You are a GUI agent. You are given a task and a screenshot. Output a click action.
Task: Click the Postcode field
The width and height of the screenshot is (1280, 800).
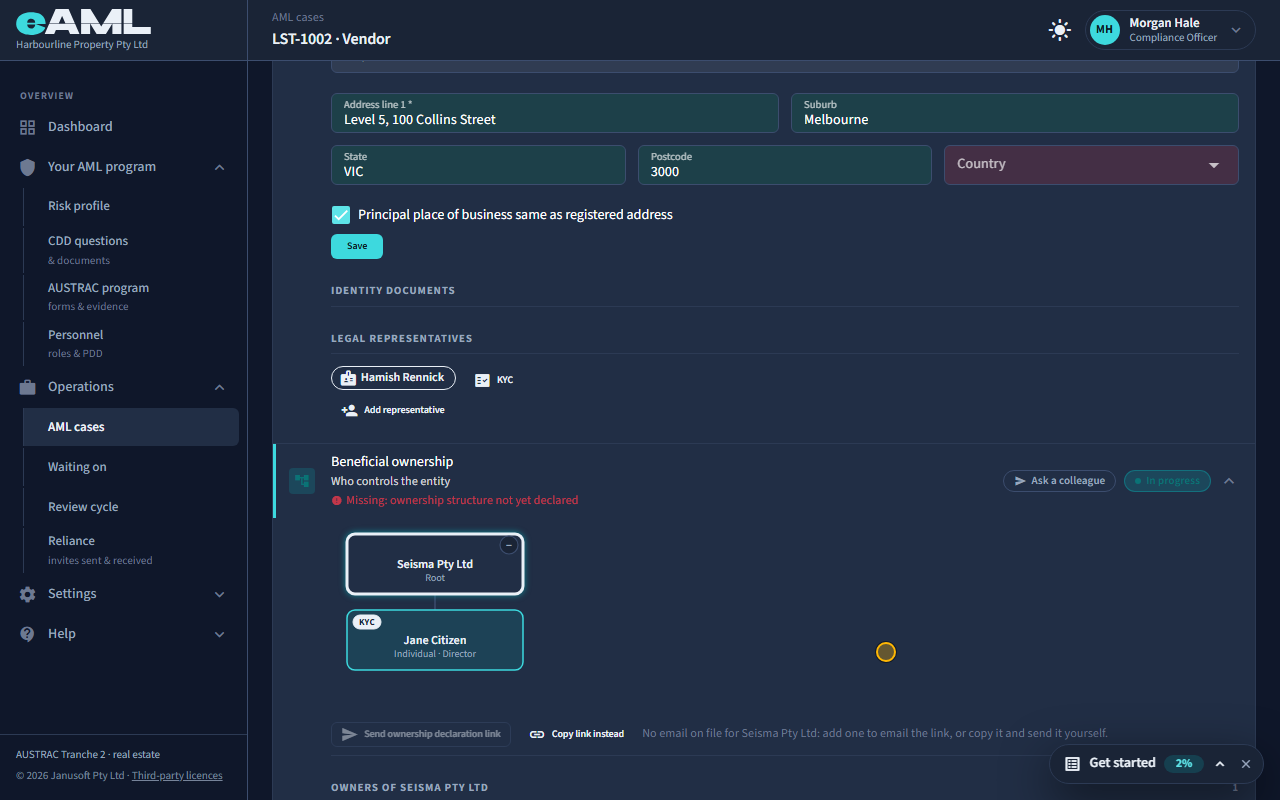[785, 165]
